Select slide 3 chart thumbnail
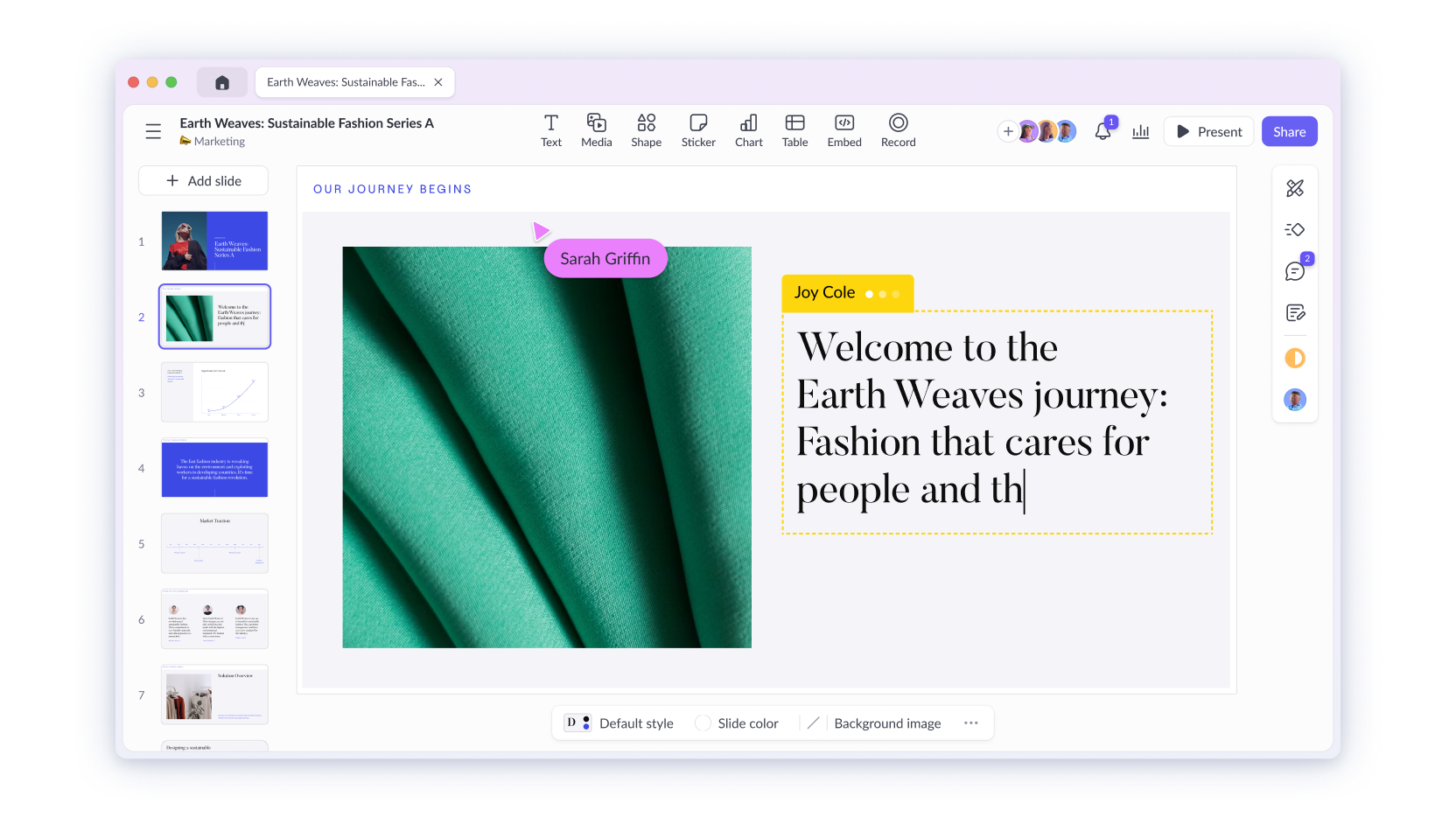 (214, 393)
